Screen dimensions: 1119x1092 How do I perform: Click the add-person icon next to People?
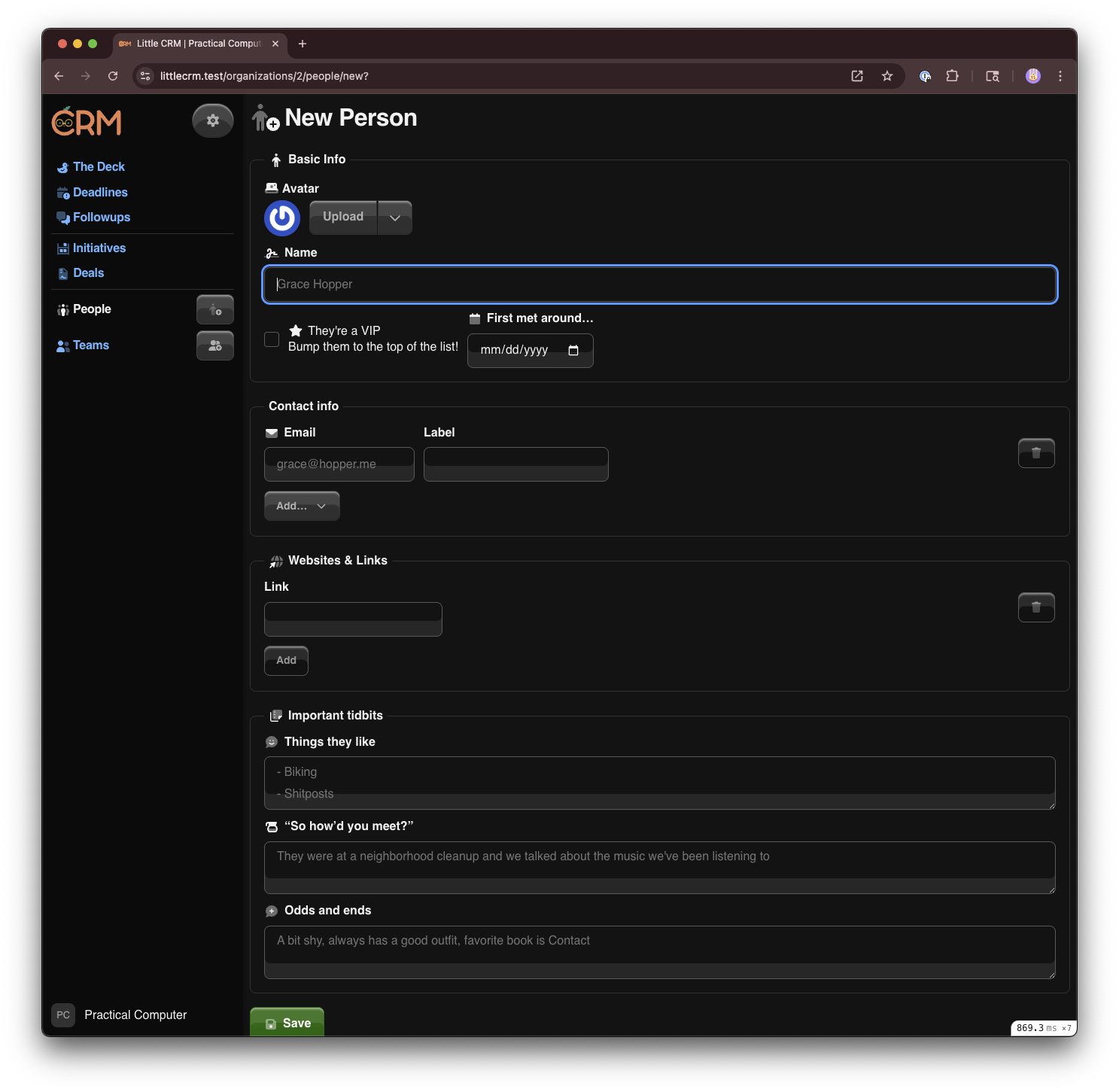click(x=214, y=309)
